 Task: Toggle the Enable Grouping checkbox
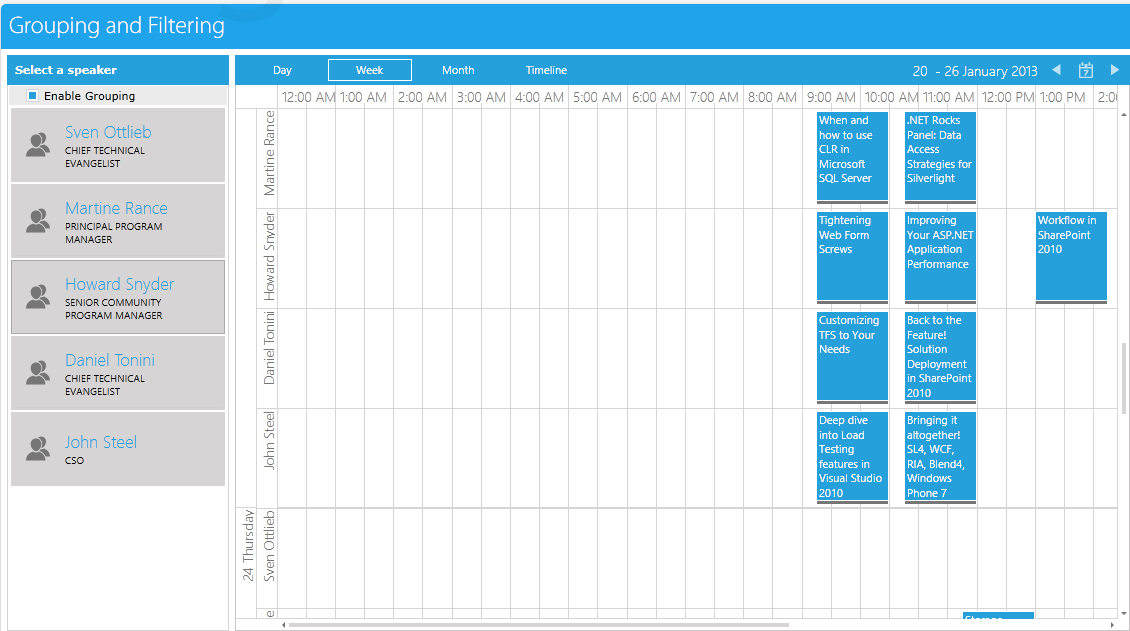tap(33, 96)
